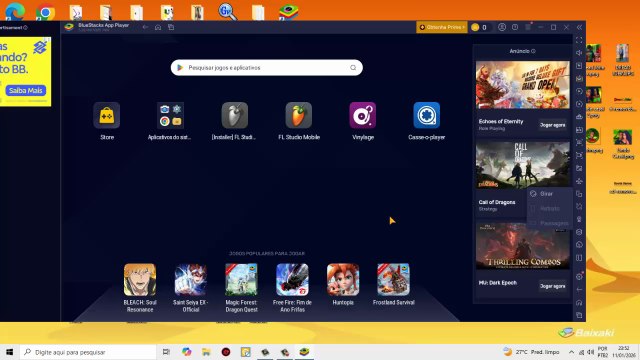Click the search magnifier icon in search box
The image size is (640, 360).
[353, 68]
